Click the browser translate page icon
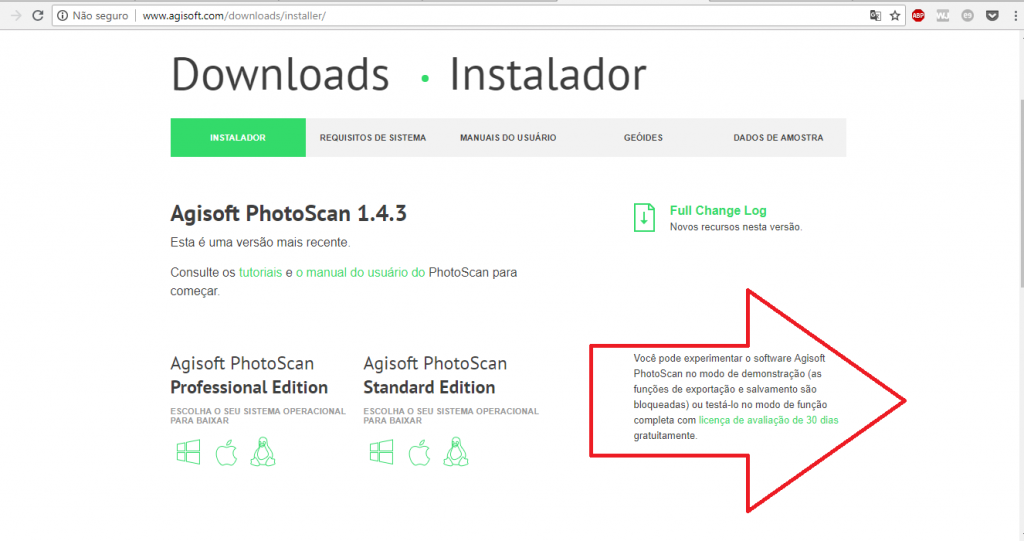The height and width of the screenshot is (541, 1024). [x=875, y=16]
